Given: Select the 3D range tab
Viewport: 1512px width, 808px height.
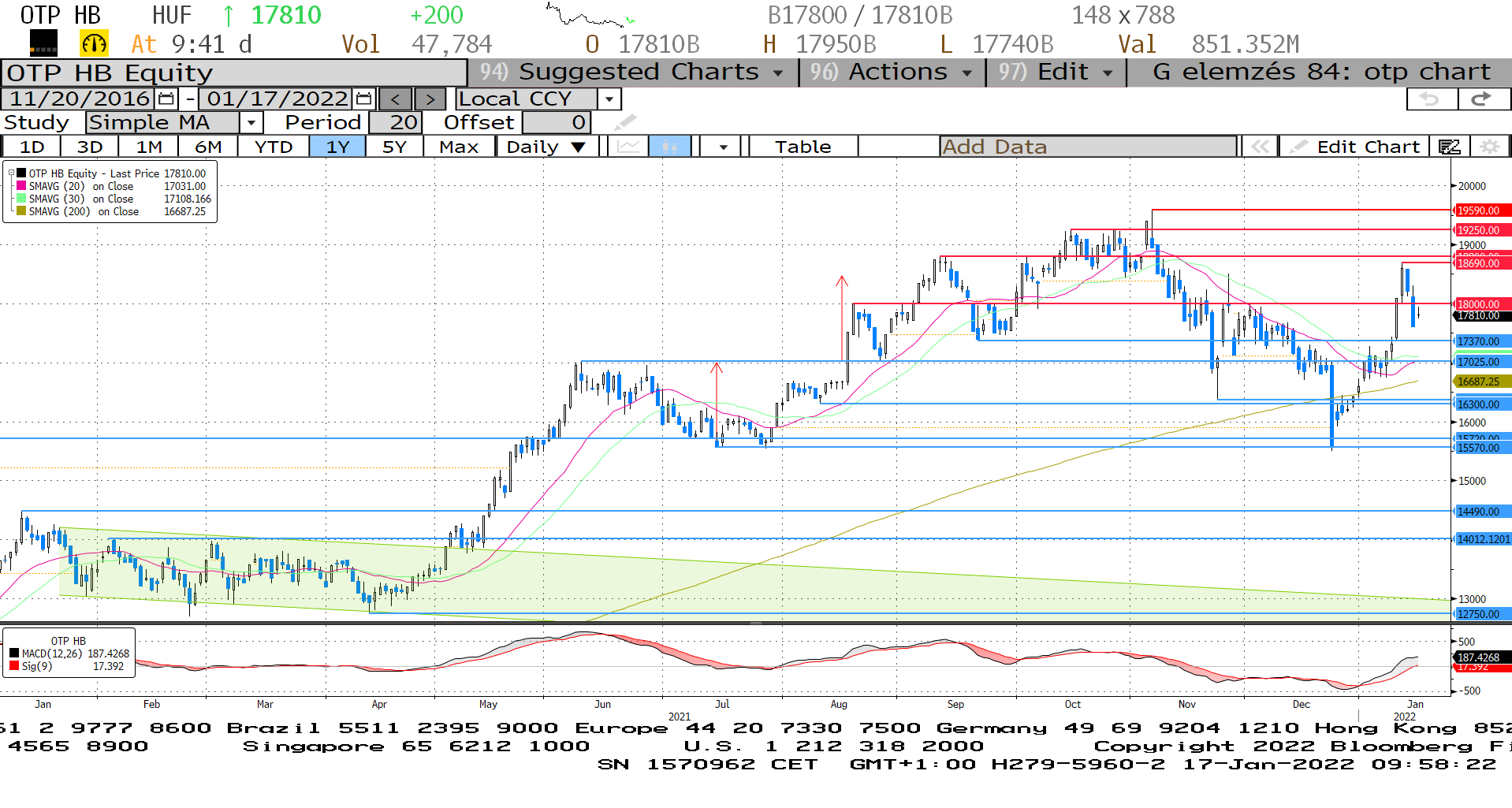Looking at the screenshot, I should (x=90, y=147).
